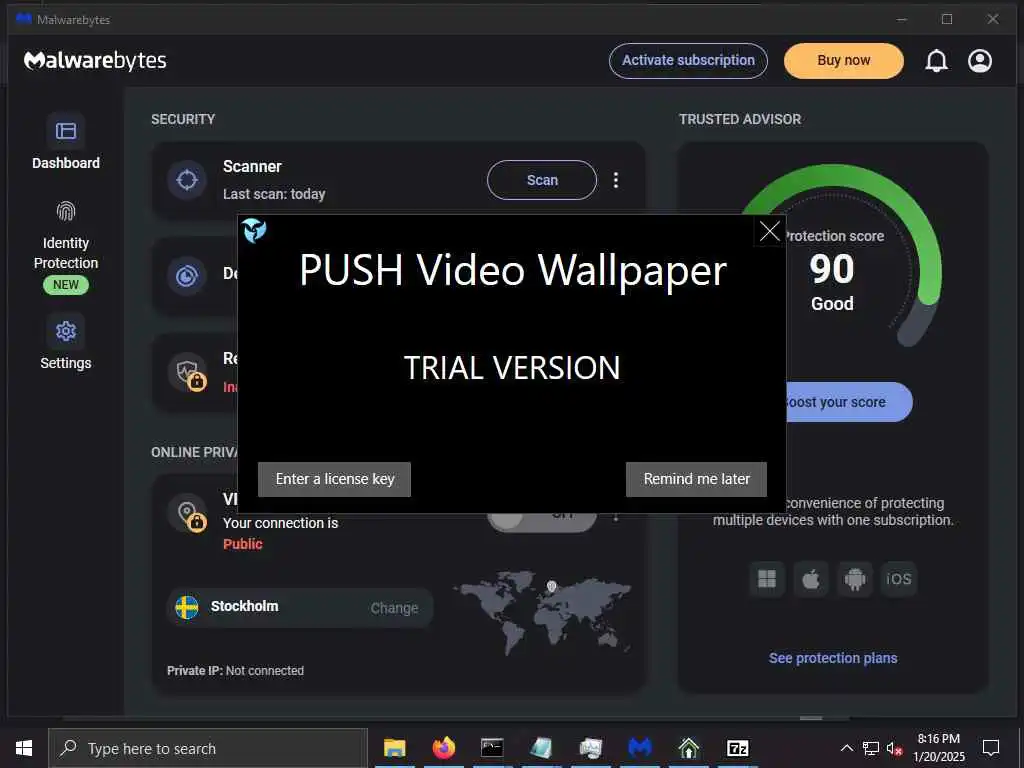Click the notifications bell icon
1024x768 pixels.
(x=936, y=61)
